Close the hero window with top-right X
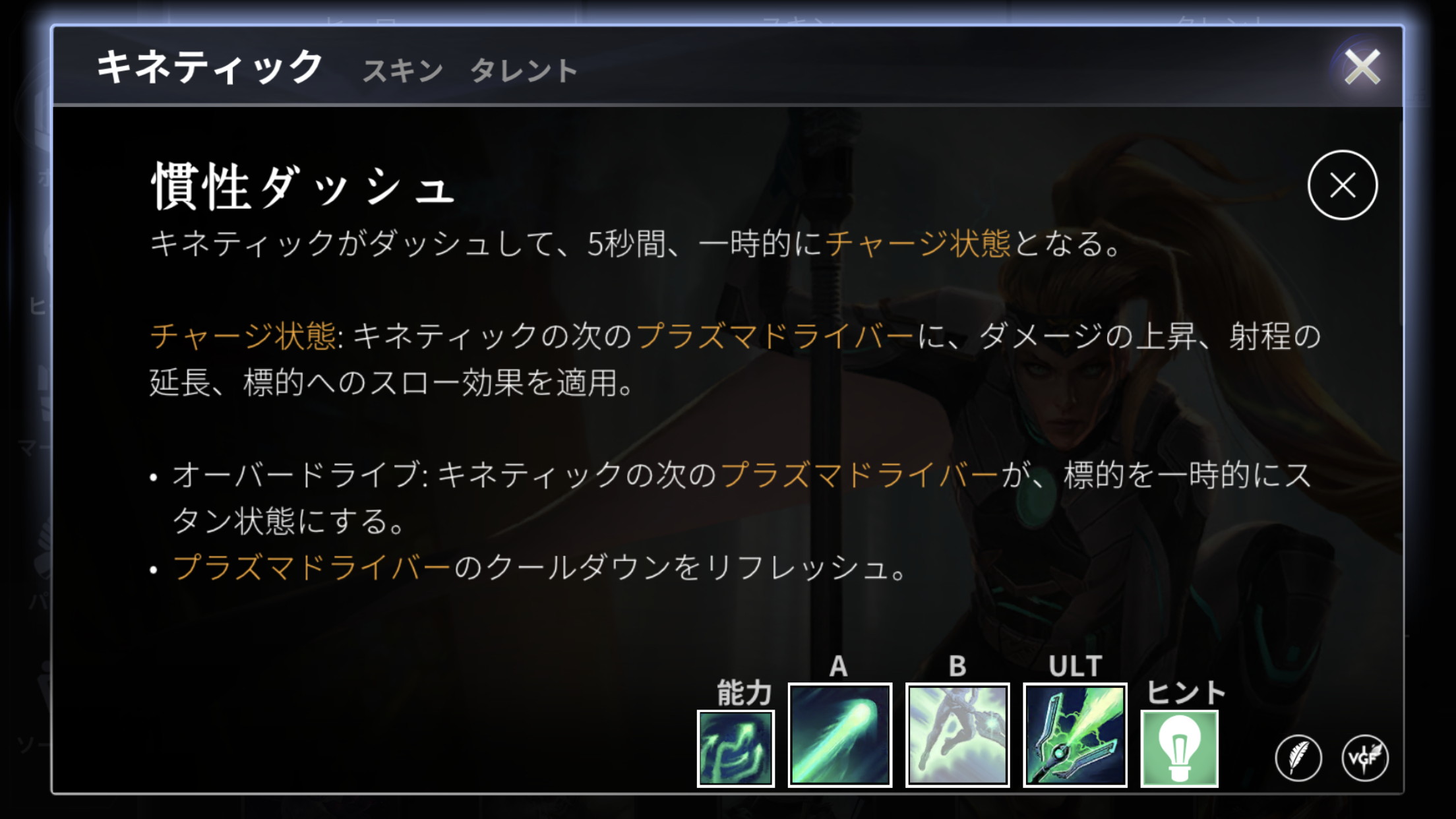Image resolution: width=1456 pixels, height=819 pixels. [x=1362, y=67]
